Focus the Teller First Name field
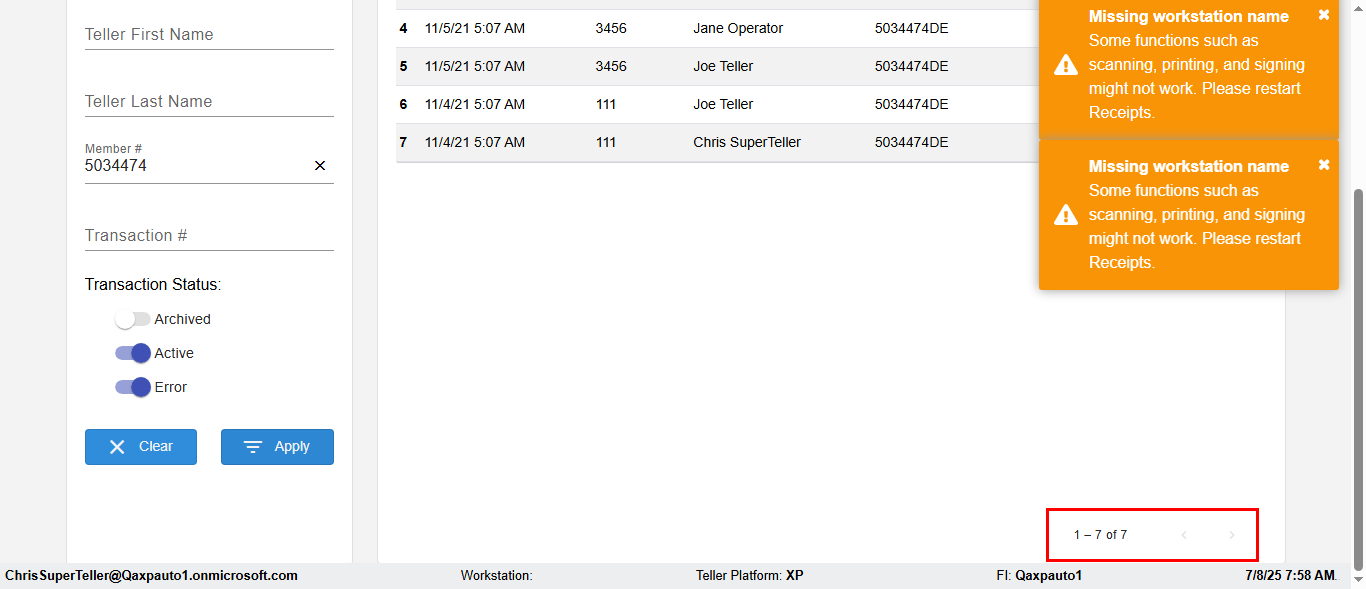The width and height of the screenshot is (1366, 589). [x=209, y=35]
